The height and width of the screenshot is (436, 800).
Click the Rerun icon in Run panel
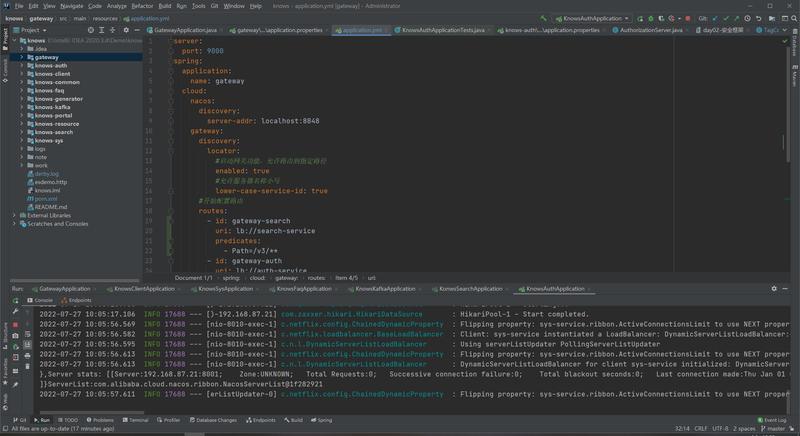click(15, 301)
